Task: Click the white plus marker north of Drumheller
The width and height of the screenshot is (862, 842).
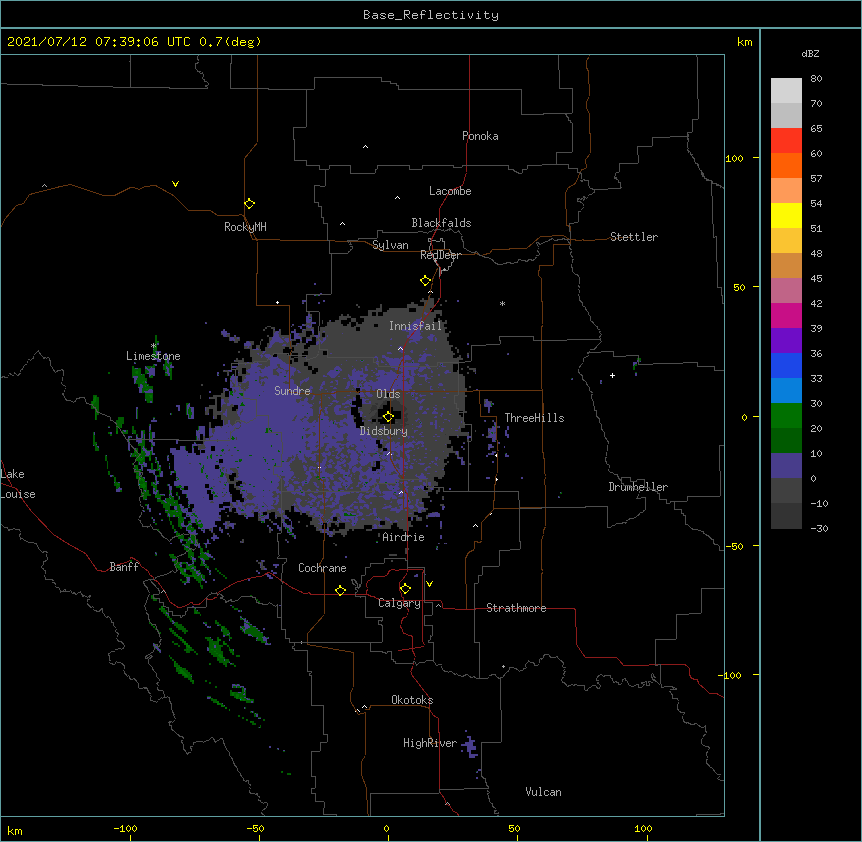Action: [612, 375]
